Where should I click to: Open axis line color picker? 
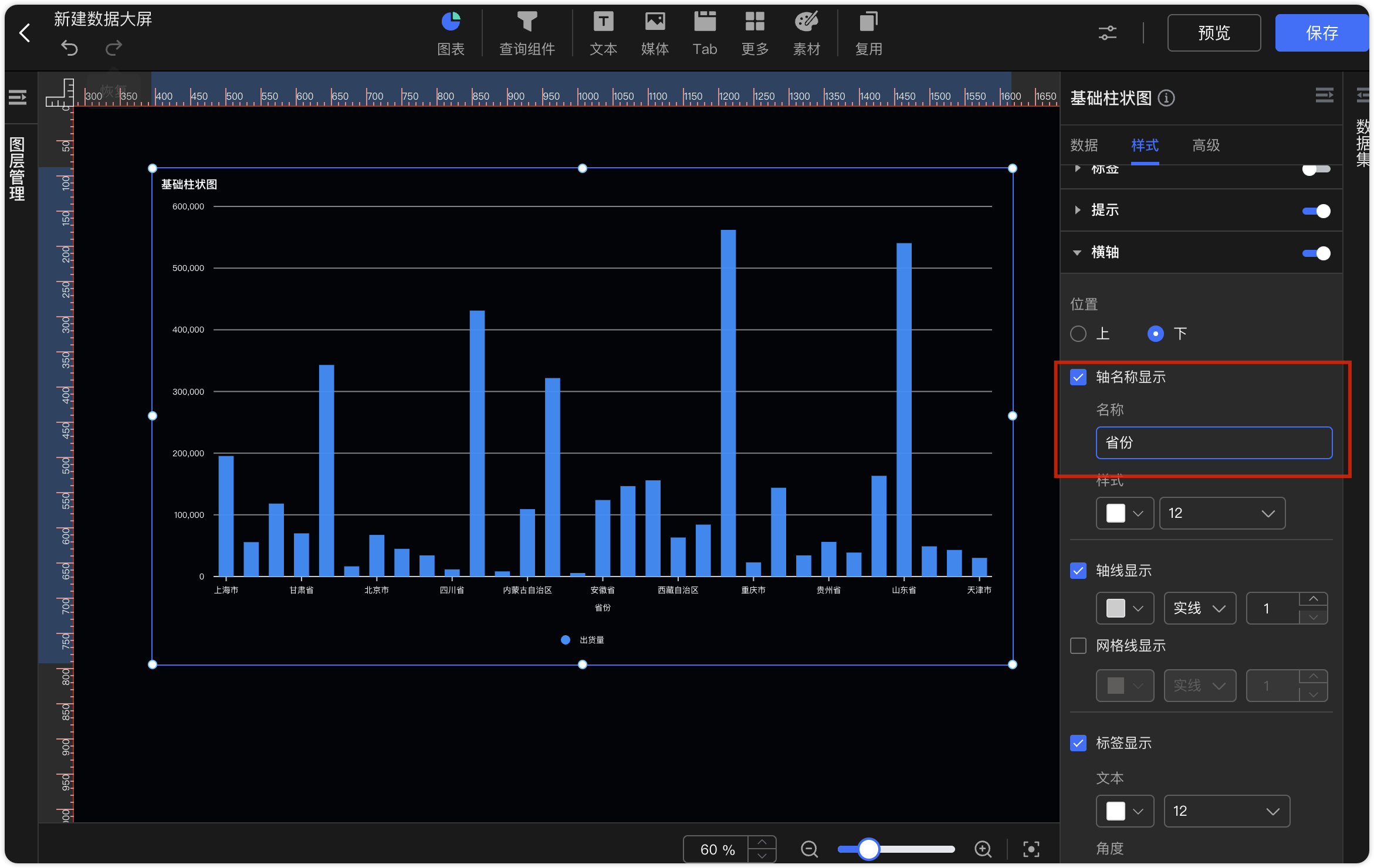coord(1125,608)
